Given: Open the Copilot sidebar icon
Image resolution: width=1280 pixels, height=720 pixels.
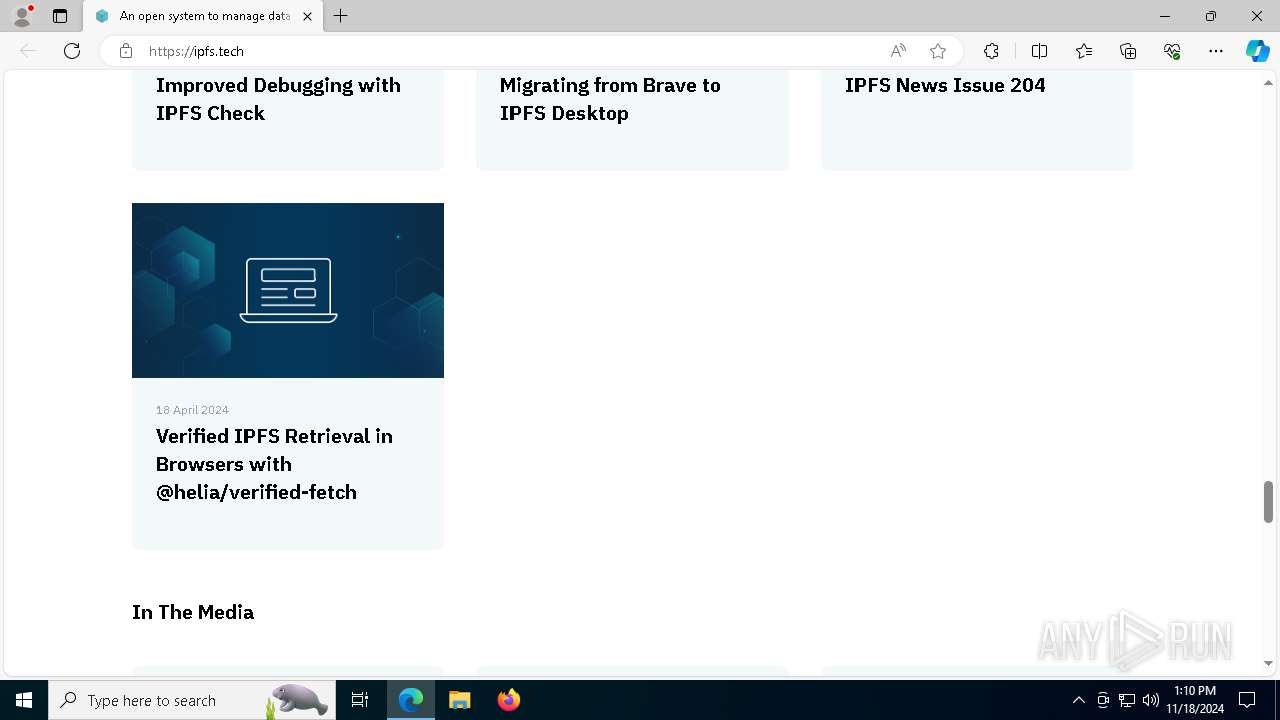Looking at the screenshot, I should [1257, 51].
